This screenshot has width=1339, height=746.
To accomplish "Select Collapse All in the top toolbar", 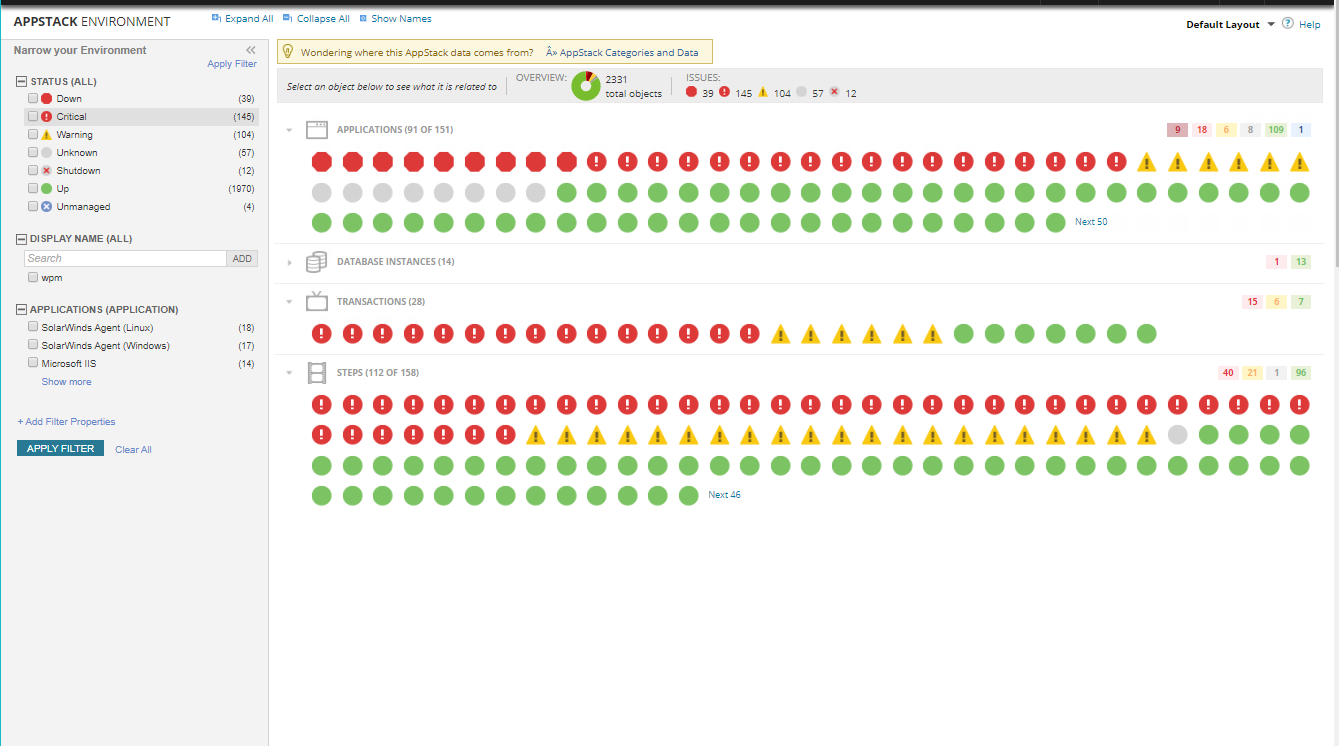I will tap(321, 18).
